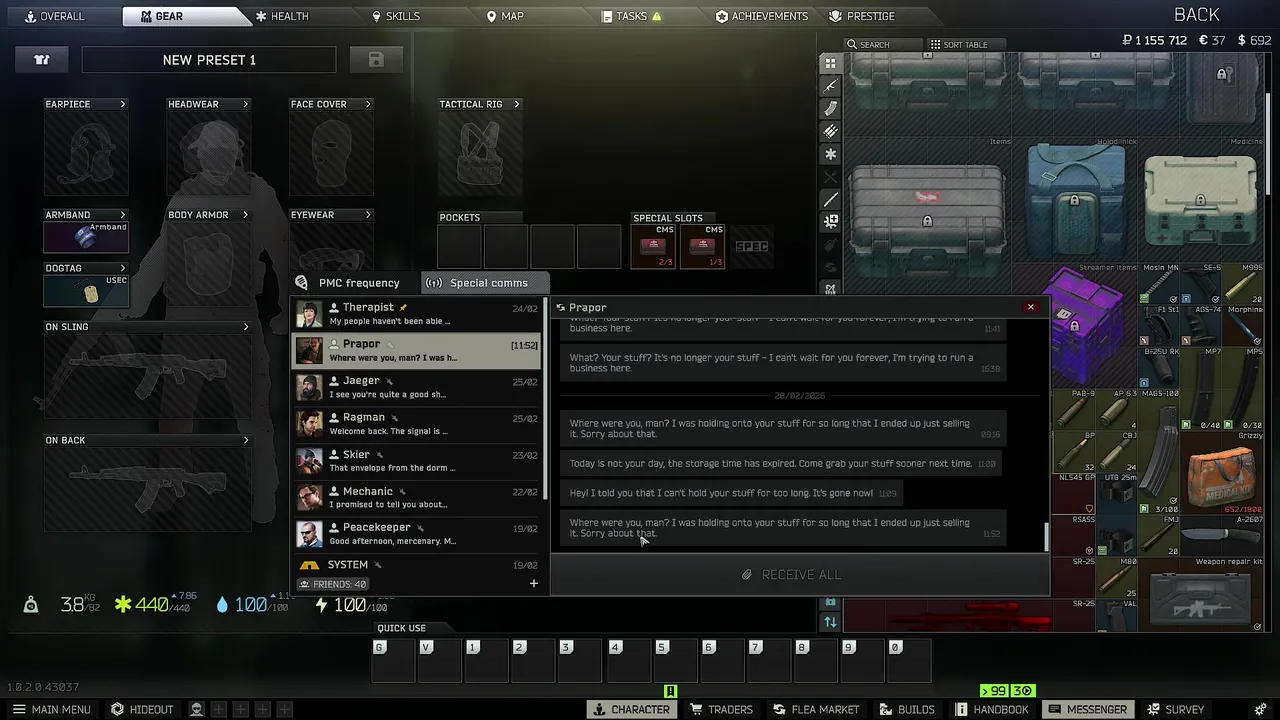
Task: Toggle pin on Peacekeeper dialogue
Action: click(420, 528)
